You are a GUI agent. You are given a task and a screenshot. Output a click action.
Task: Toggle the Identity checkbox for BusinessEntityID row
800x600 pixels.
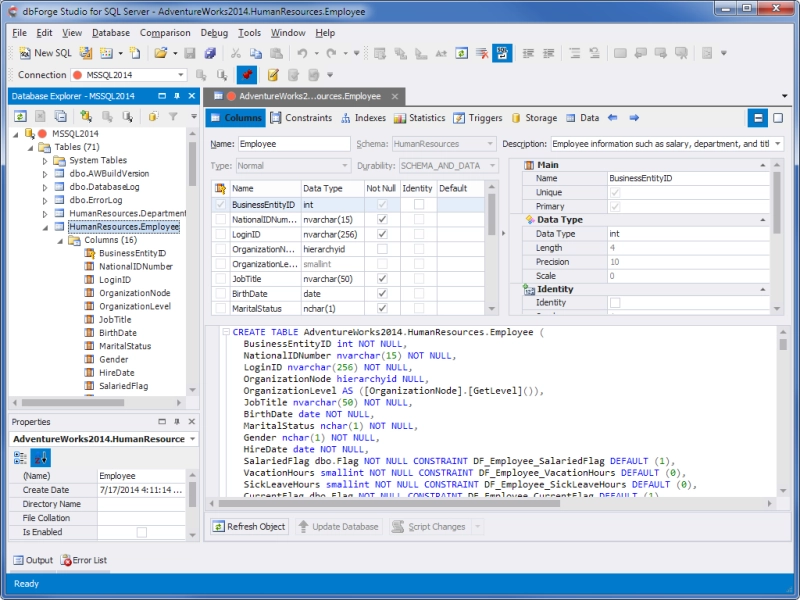pos(419,204)
